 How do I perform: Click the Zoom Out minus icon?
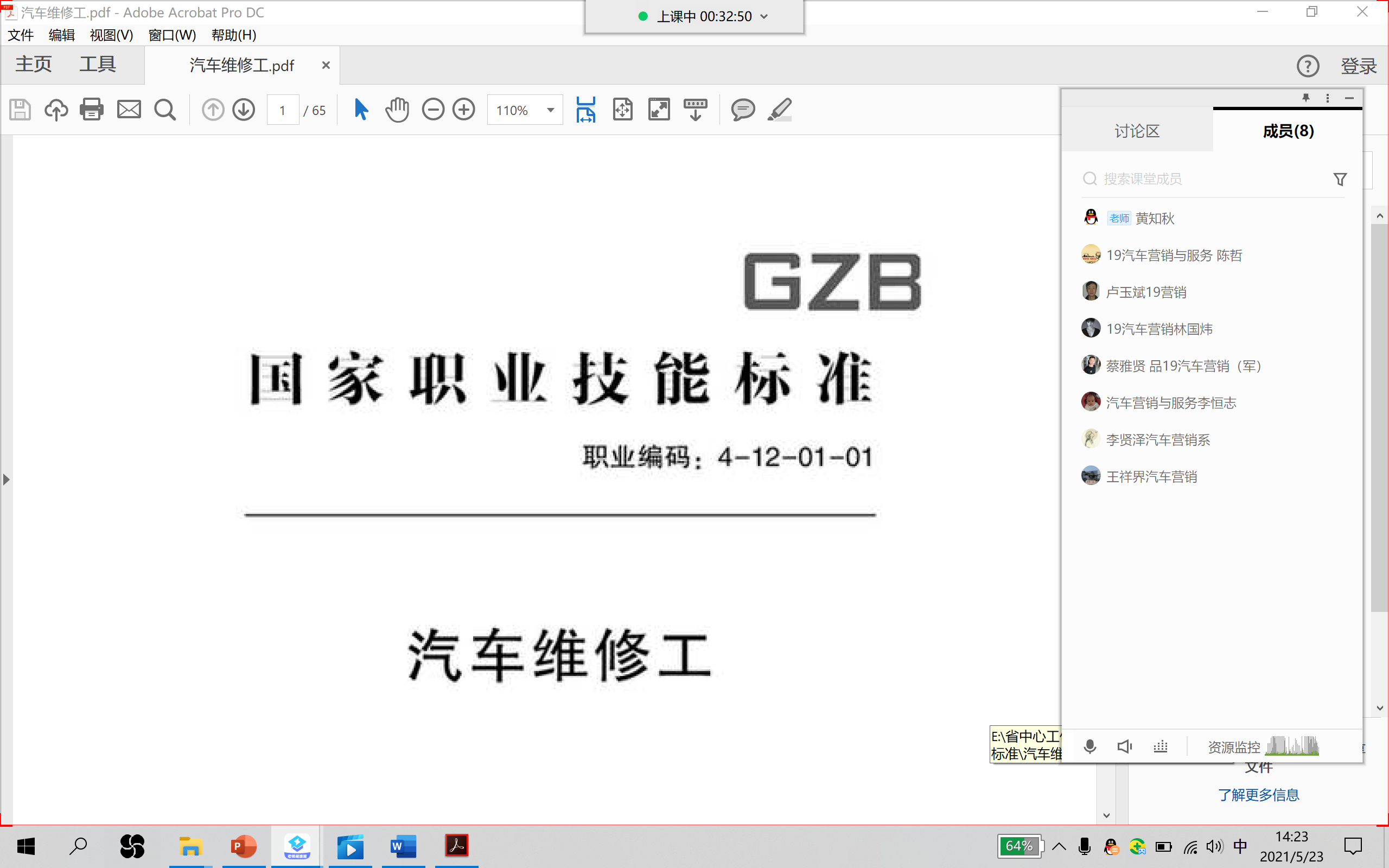tap(433, 109)
